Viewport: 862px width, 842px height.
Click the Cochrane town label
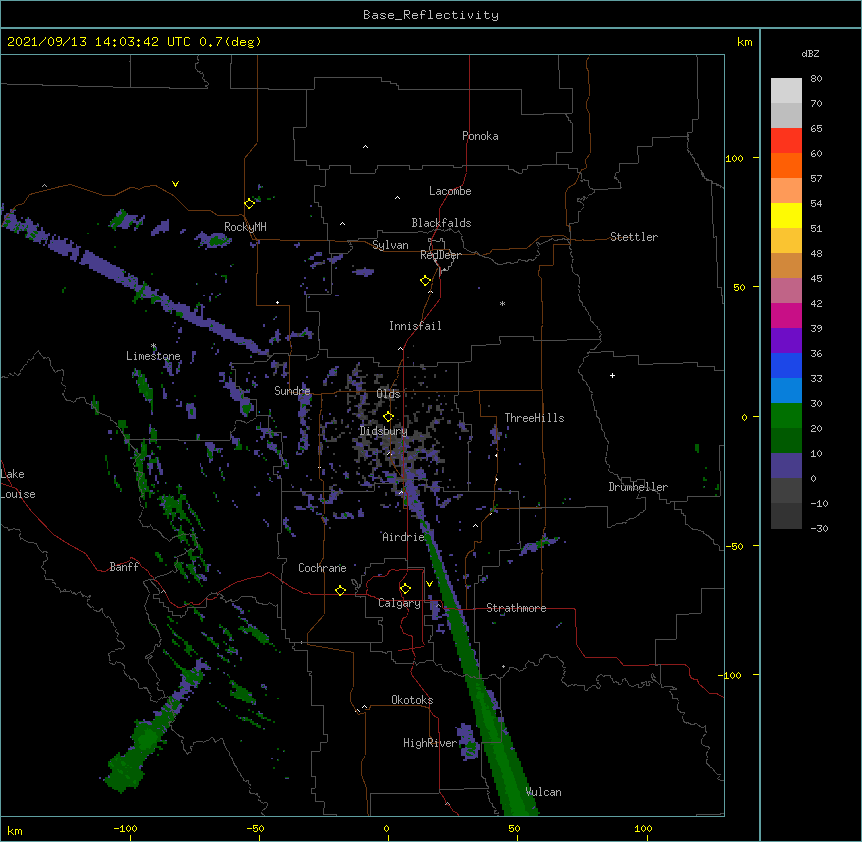[x=322, y=568]
